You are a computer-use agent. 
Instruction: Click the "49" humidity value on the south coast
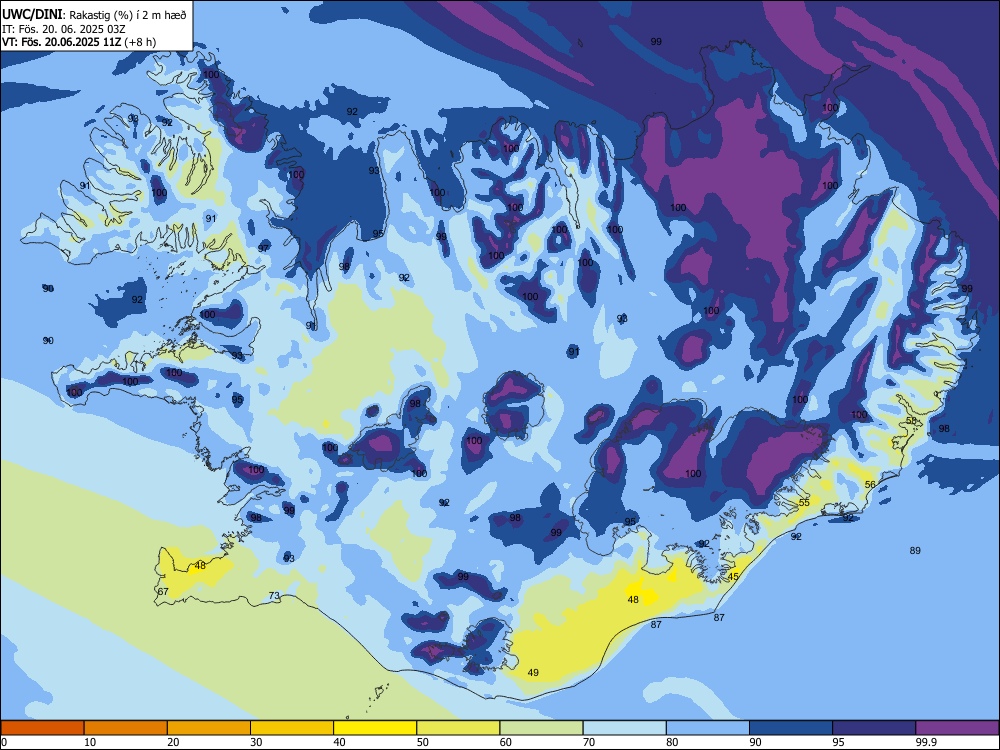(x=534, y=672)
